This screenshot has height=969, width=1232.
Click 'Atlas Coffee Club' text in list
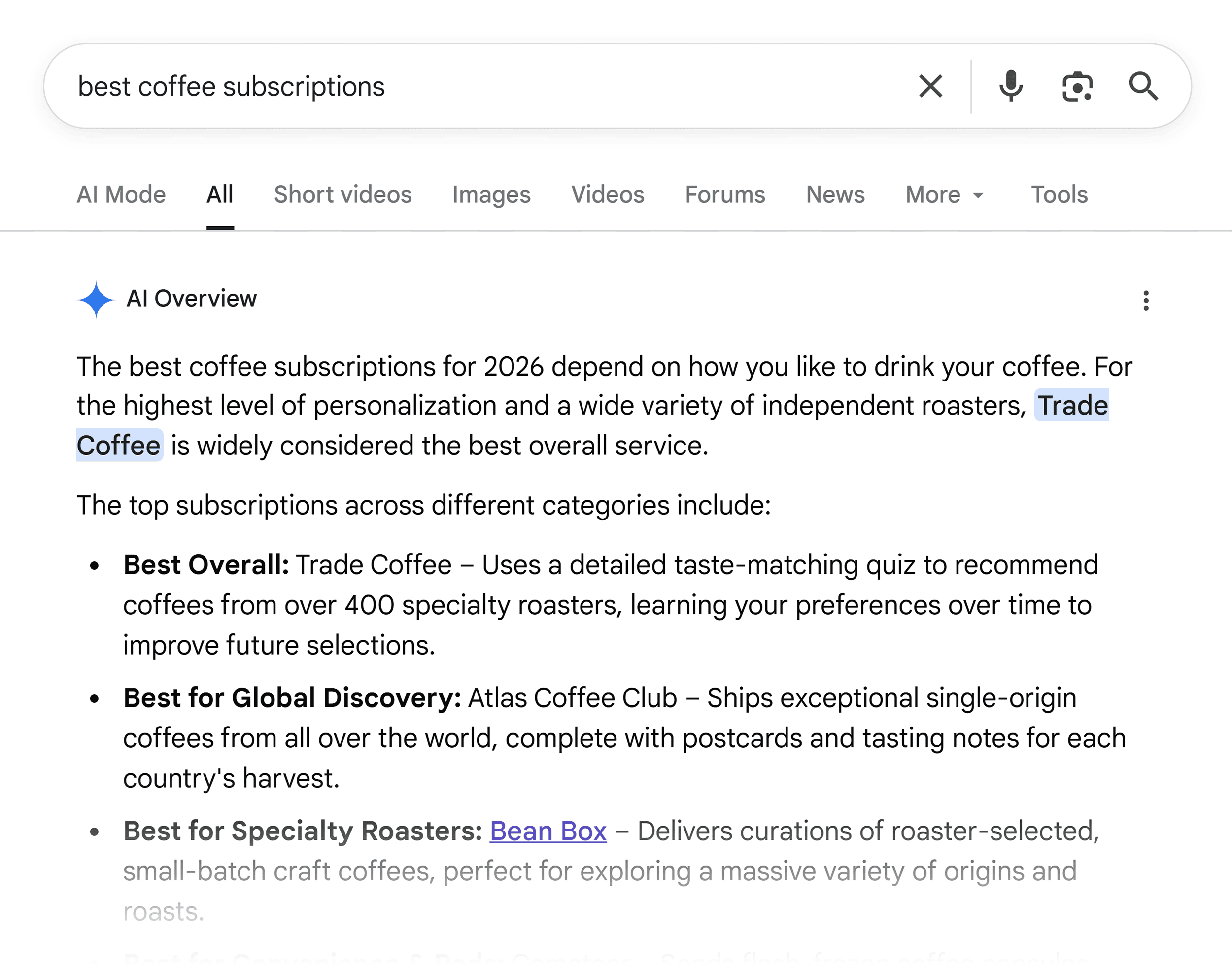pyautogui.click(x=572, y=698)
